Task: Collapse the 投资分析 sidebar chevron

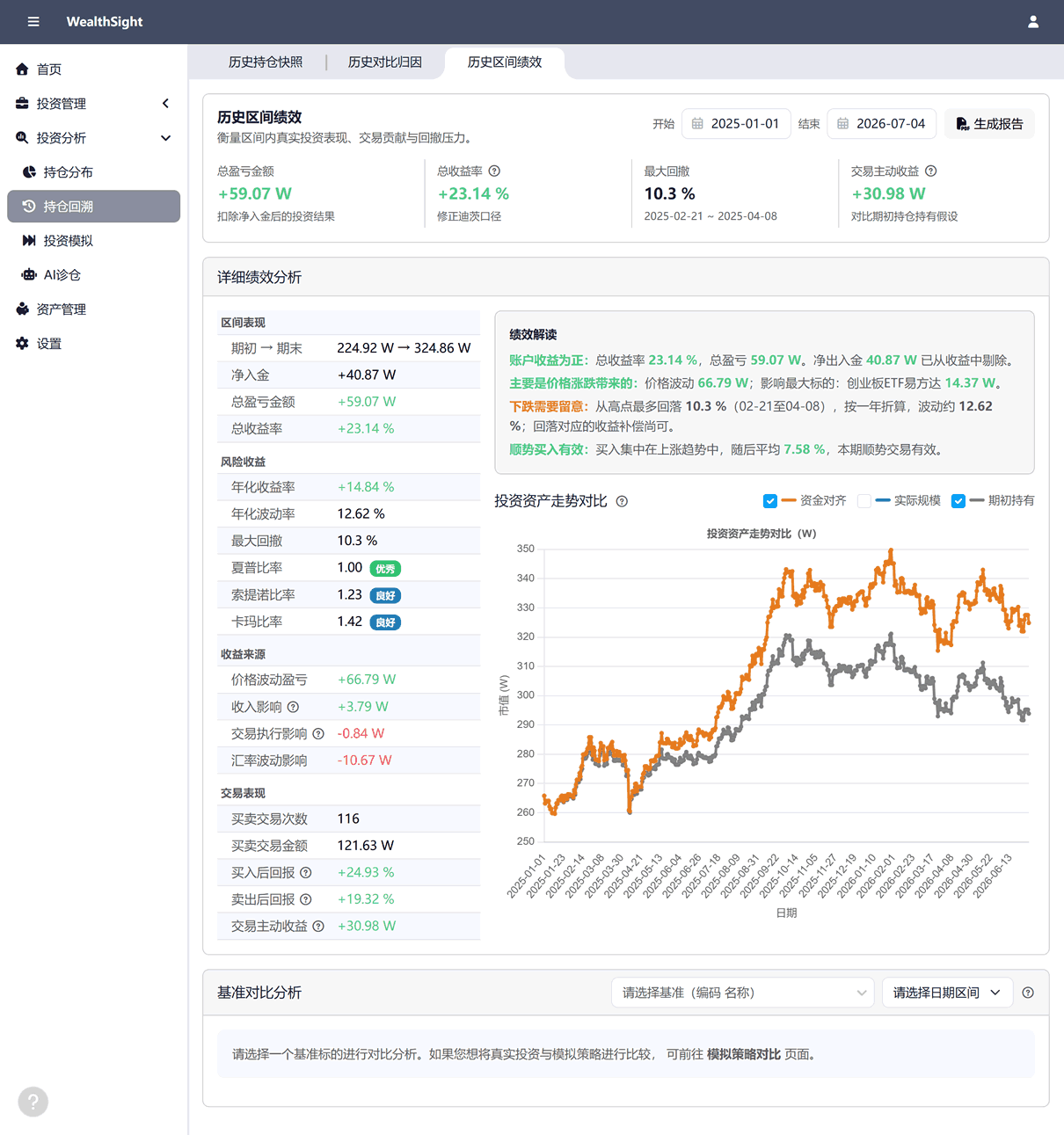Action: [165, 138]
